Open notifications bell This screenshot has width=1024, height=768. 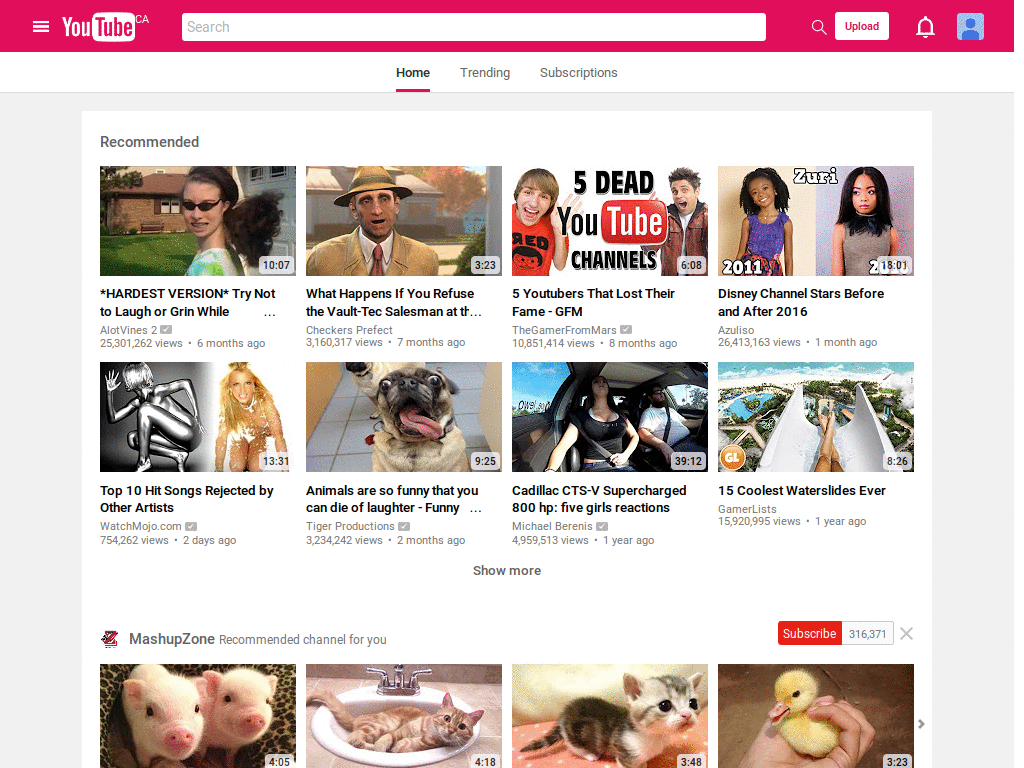(x=925, y=27)
